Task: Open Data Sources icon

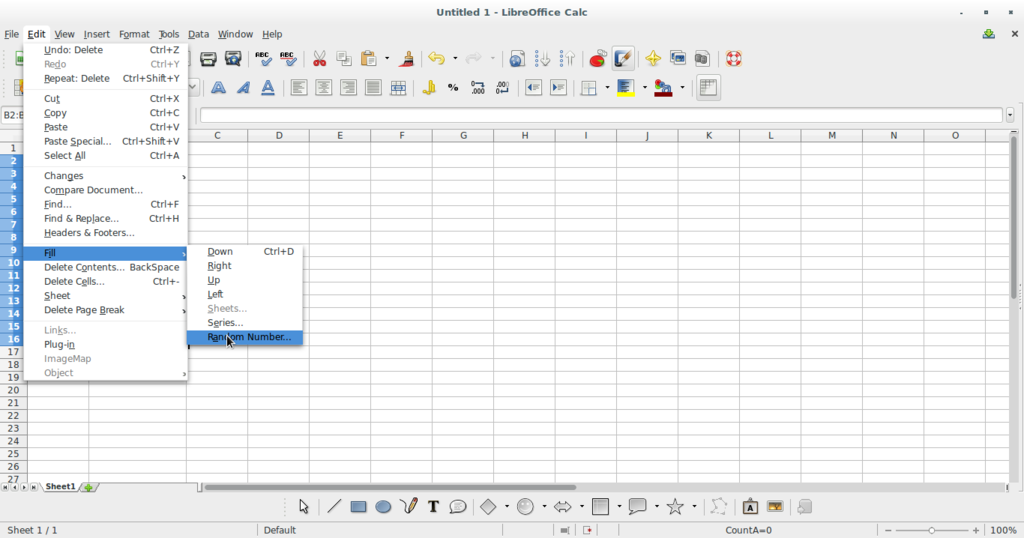Action: tap(702, 59)
